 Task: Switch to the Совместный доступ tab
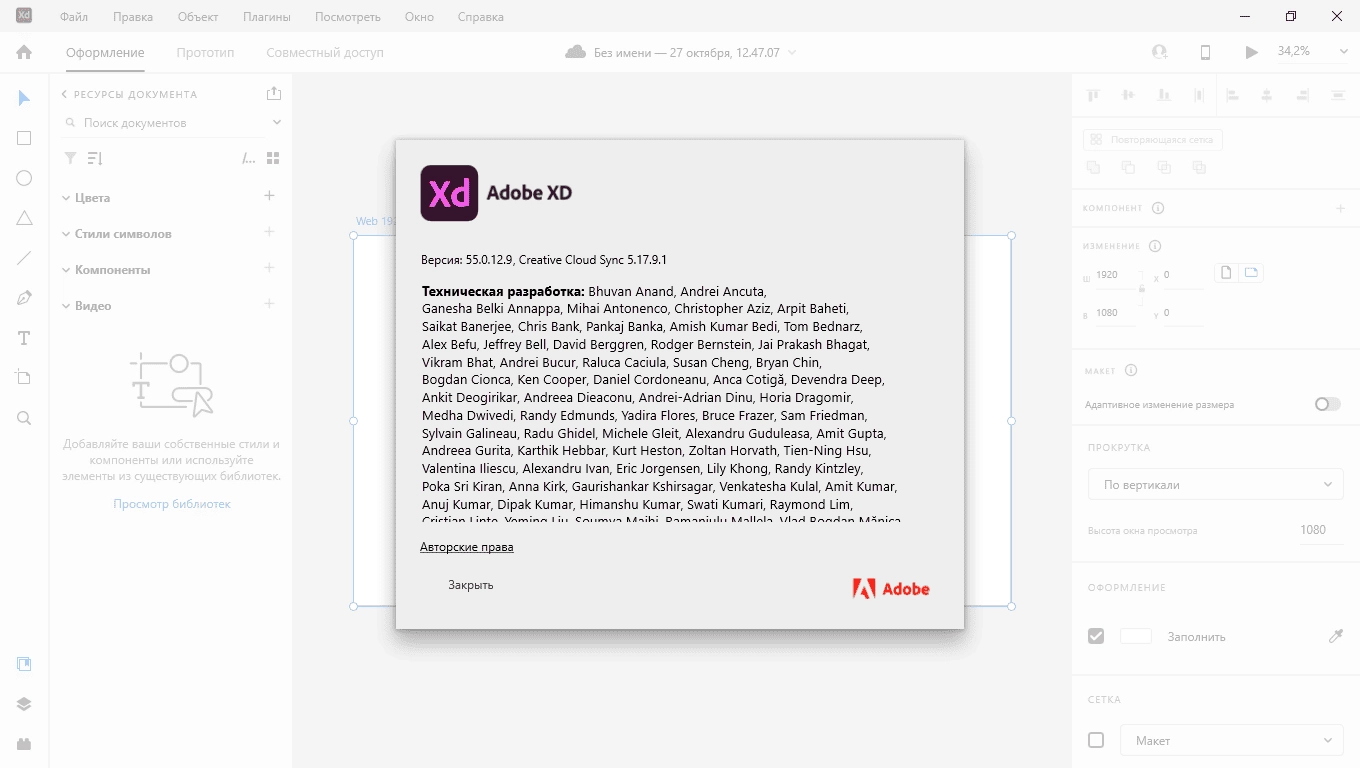(325, 52)
